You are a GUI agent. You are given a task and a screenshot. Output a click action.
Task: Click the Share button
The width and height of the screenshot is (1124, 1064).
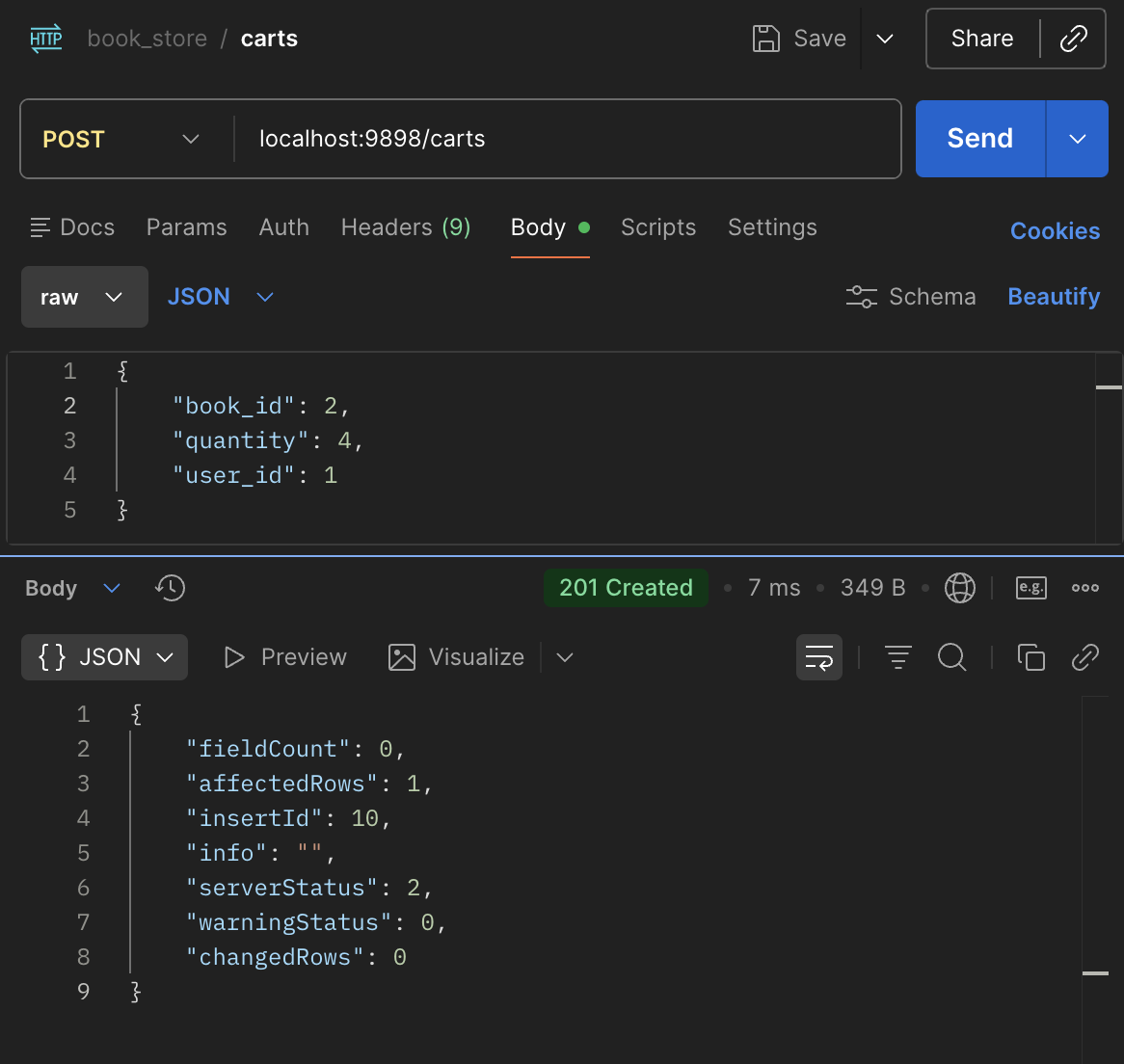click(981, 39)
